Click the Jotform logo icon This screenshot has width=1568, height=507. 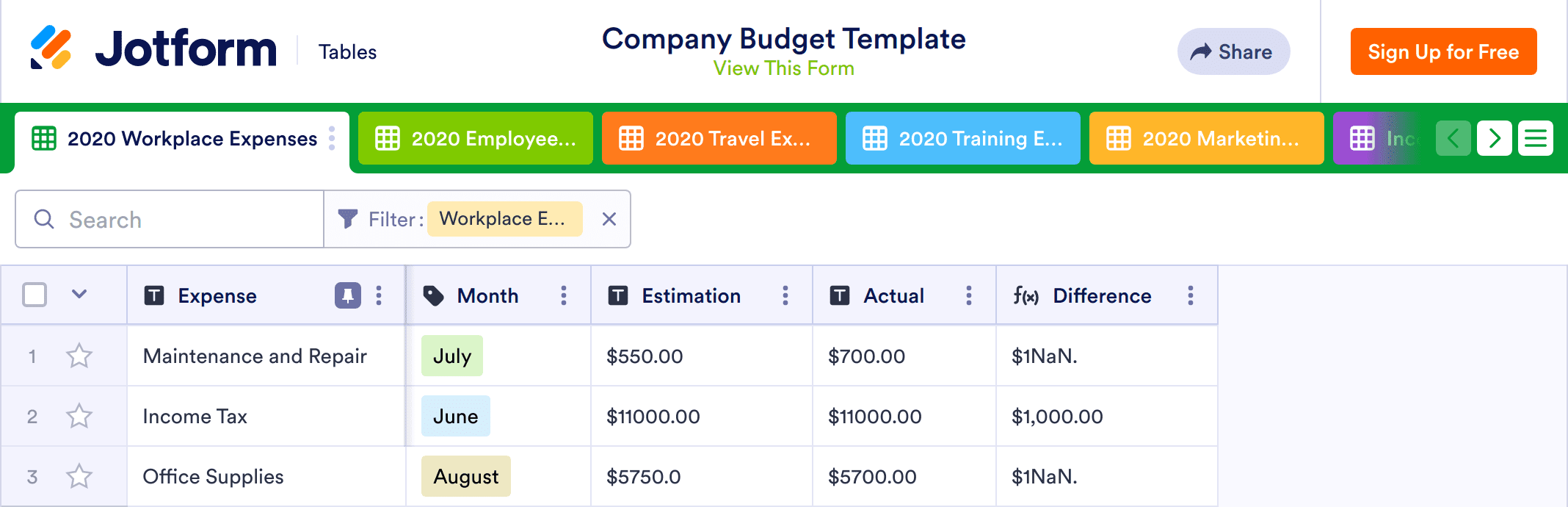pyautogui.click(x=51, y=48)
